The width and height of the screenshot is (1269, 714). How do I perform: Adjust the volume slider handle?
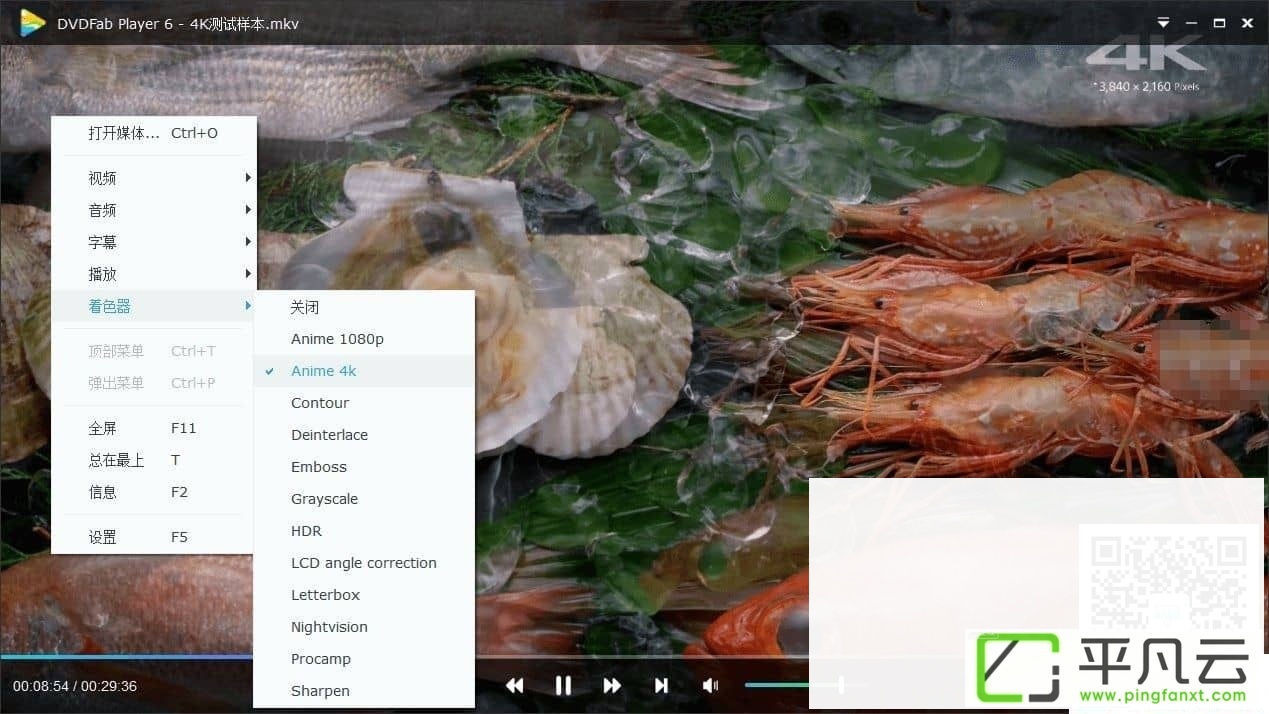point(841,684)
